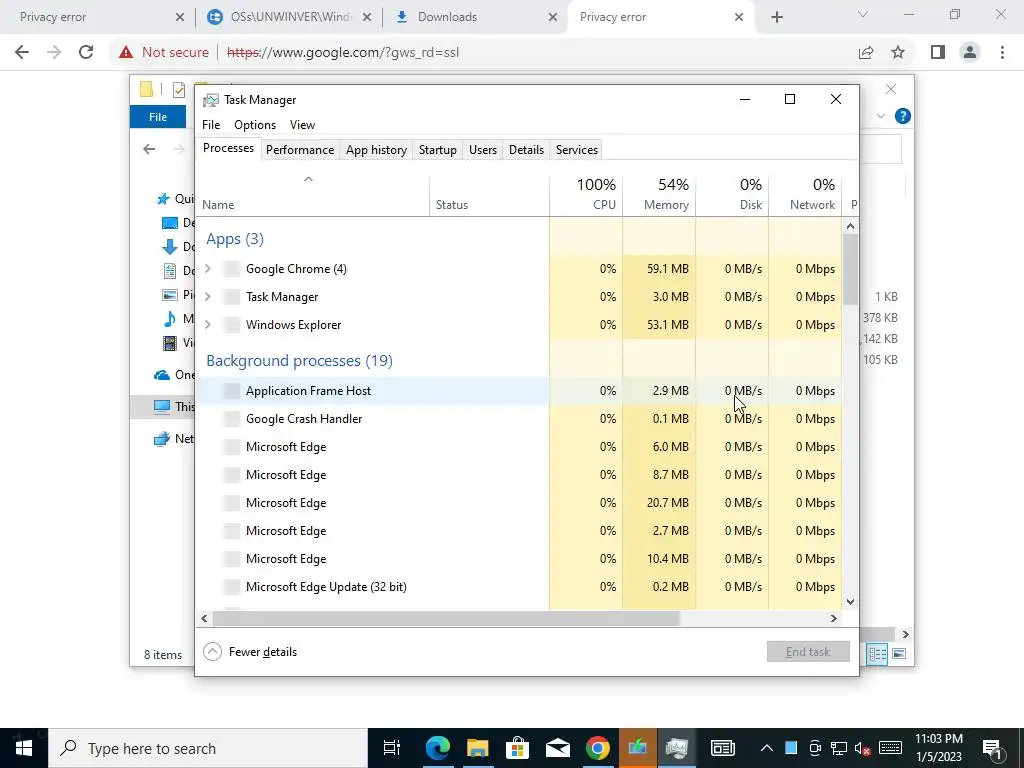Show hidden system tray icons
This screenshot has height=768, width=1024.
(767, 748)
